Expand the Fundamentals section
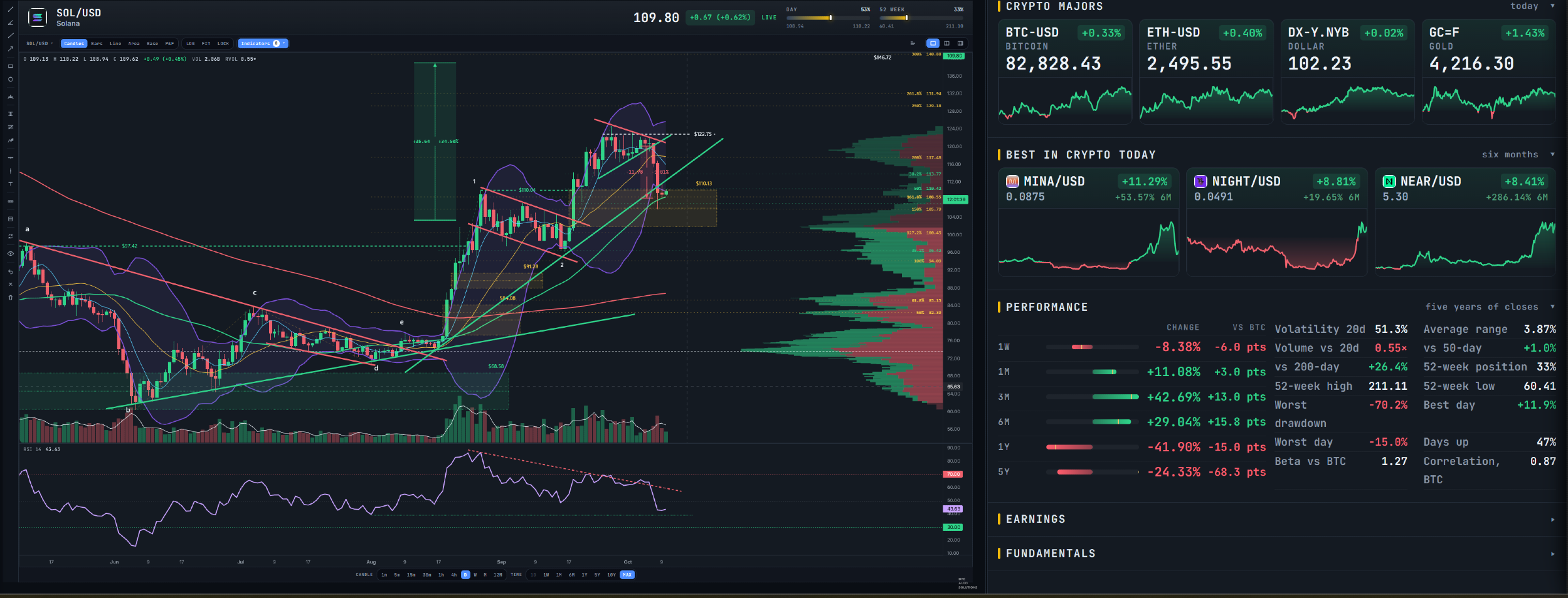This screenshot has height=598, width=1568. (1276, 553)
